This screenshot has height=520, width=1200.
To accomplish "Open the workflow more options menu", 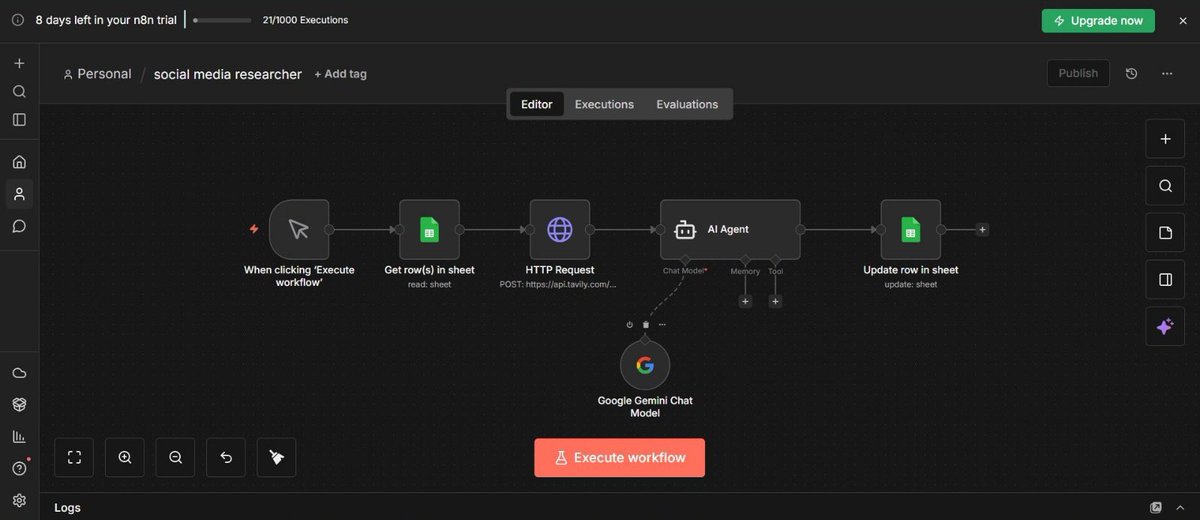I will tap(1167, 73).
